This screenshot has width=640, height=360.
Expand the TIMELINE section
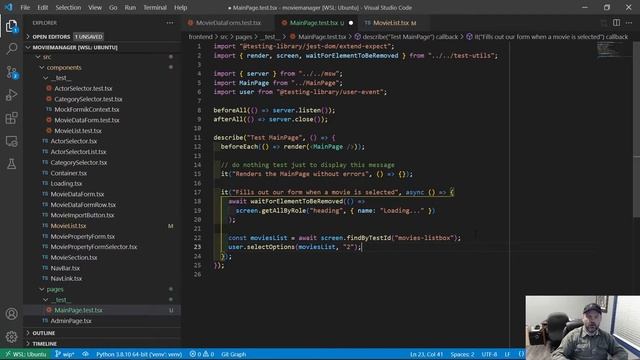44,344
